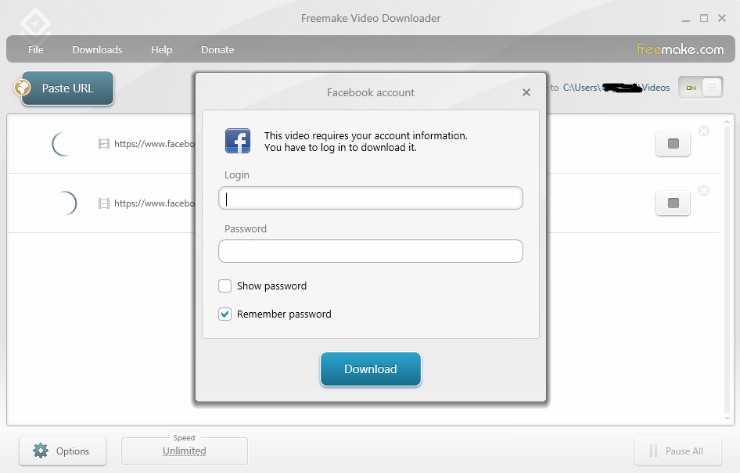Close the Freemake Video Downloader window
Screen dimensions: 740x473
[x=722, y=18]
